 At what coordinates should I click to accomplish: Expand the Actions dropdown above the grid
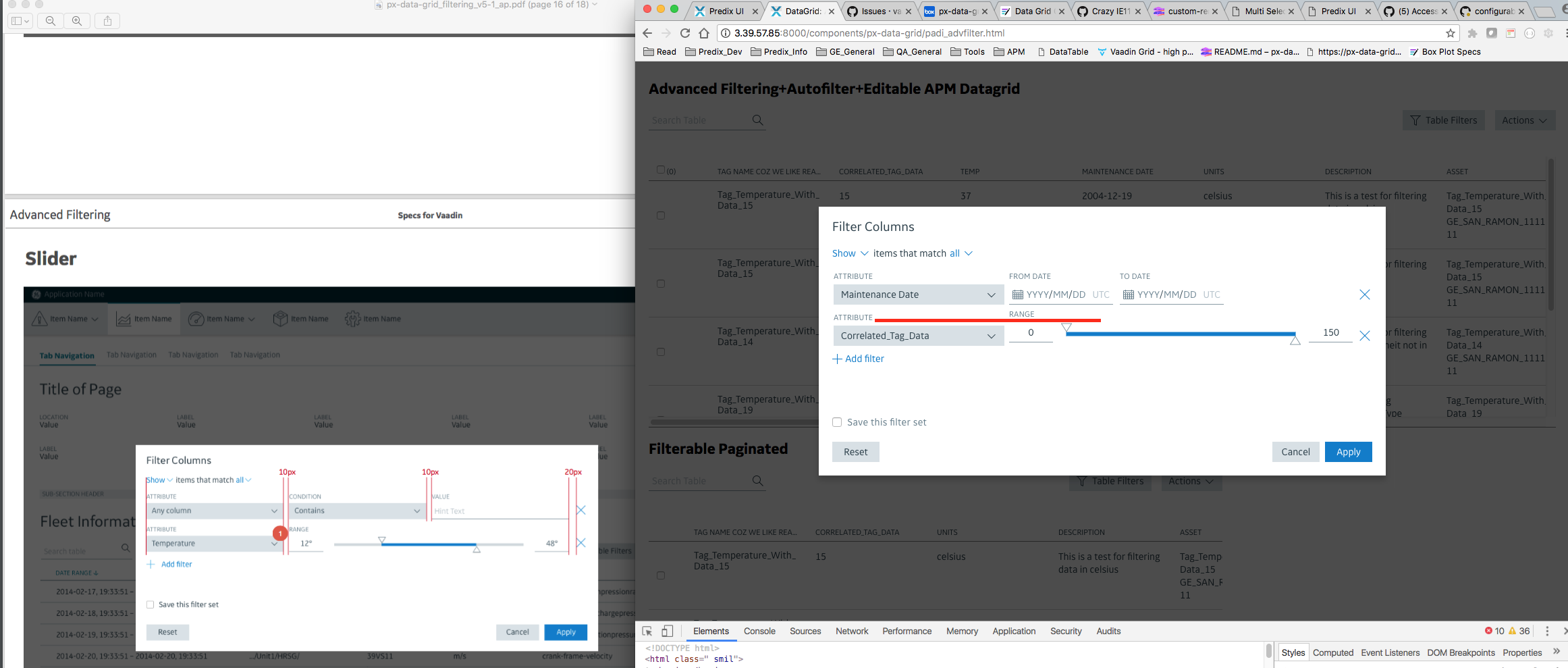pyautogui.click(x=1524, y=120)
